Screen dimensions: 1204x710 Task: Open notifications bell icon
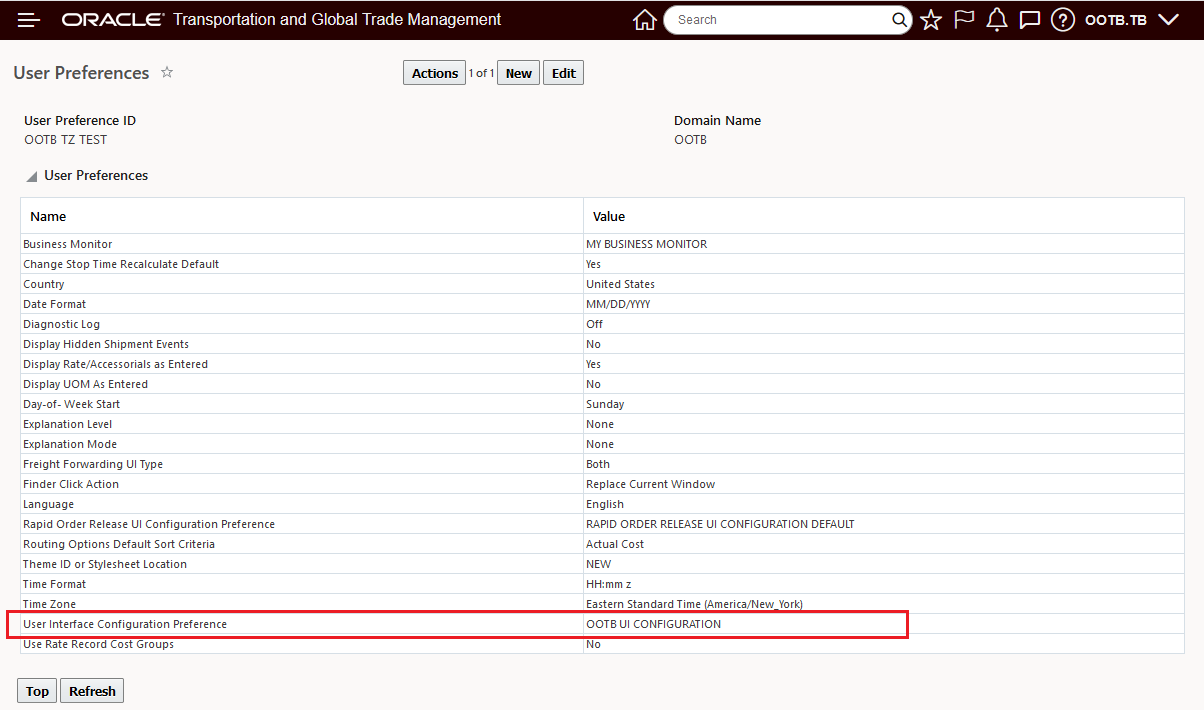point(997,20)
